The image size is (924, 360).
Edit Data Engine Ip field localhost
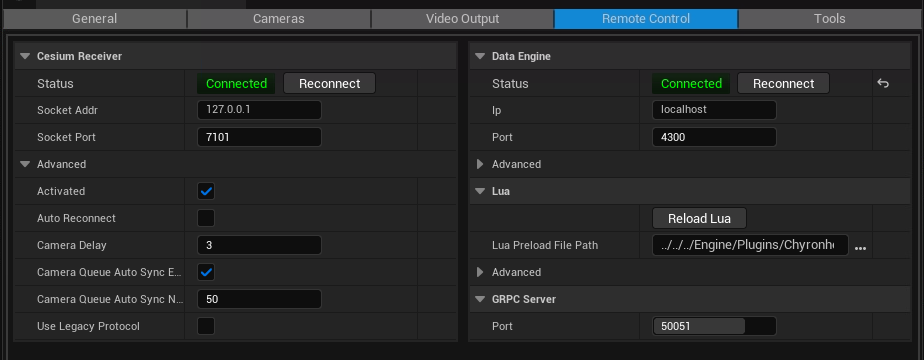coord(714,110)
